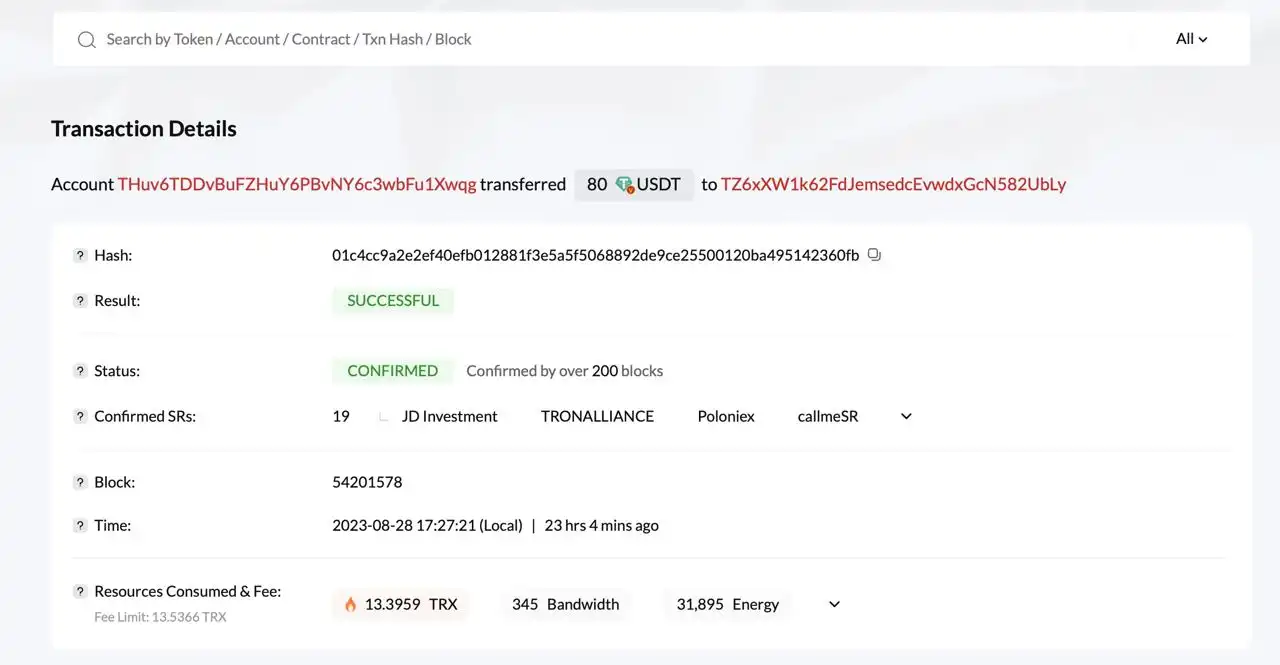Click the help icon beside Hash
This screenshot has height=665, width=1280.
(x=80, y=256)
